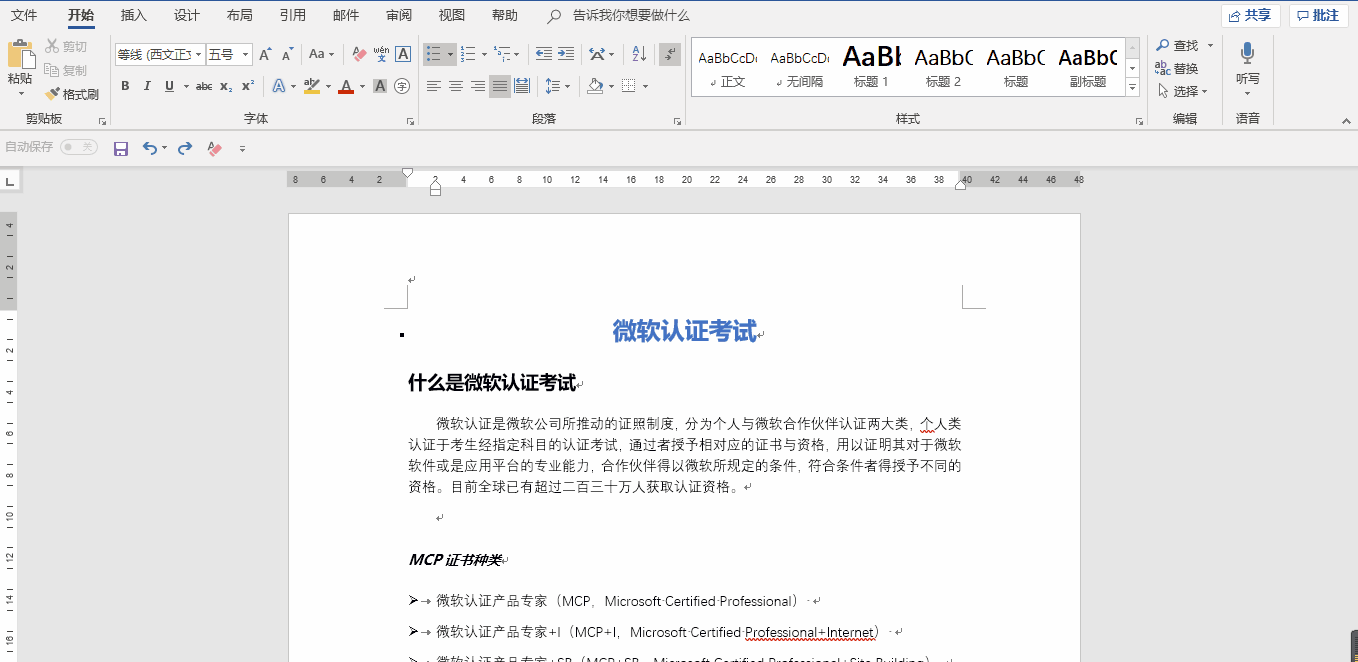This screenshot has height=662, width=1358.
Task: Toggle show/hide paragraph marks
Action: click(670, 54)
